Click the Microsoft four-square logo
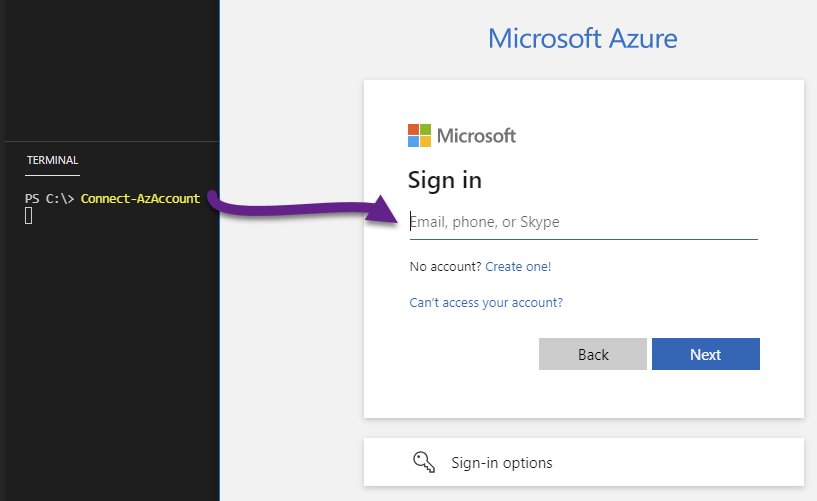This screenshot has height=501, width=817. pos(419,135)
